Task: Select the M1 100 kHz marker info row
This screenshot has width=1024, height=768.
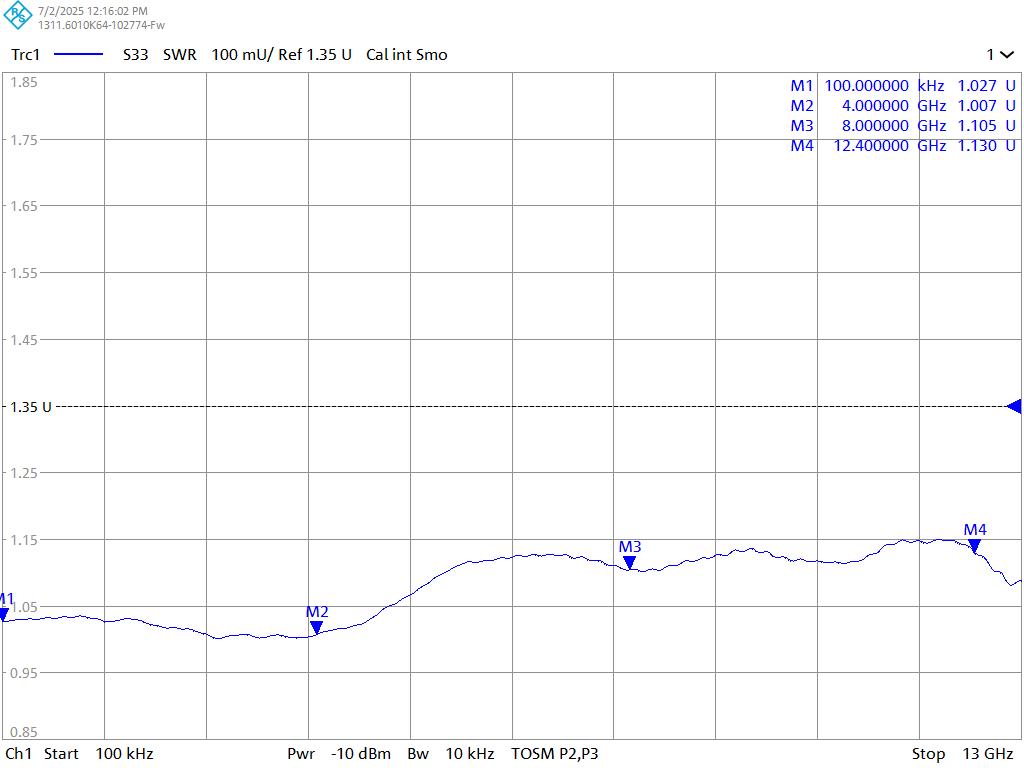Action: [x=902, y=86]
